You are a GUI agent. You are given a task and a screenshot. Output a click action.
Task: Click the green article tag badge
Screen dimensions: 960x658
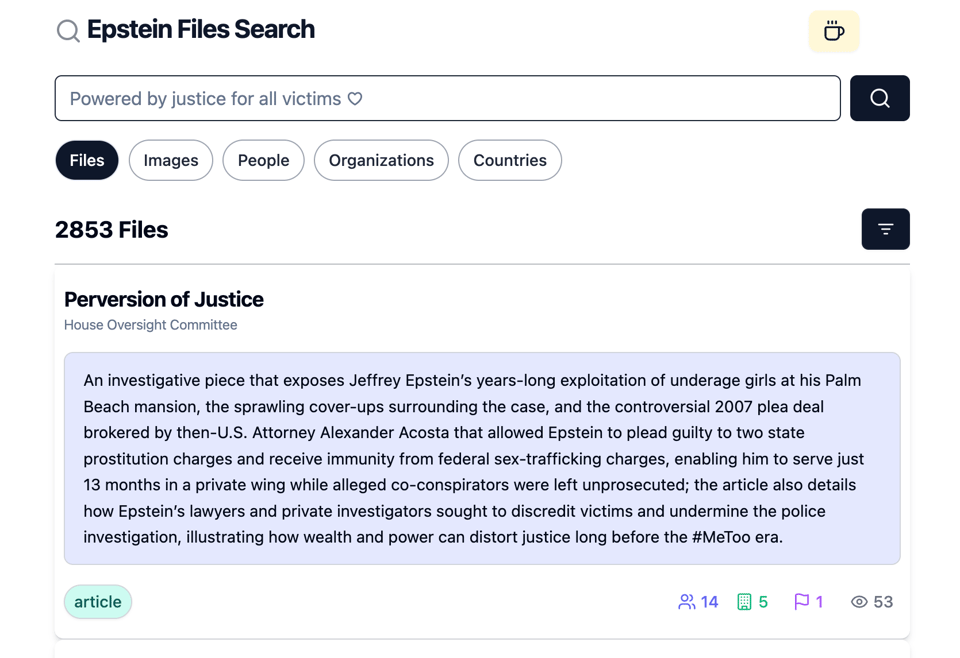(98, 602)
